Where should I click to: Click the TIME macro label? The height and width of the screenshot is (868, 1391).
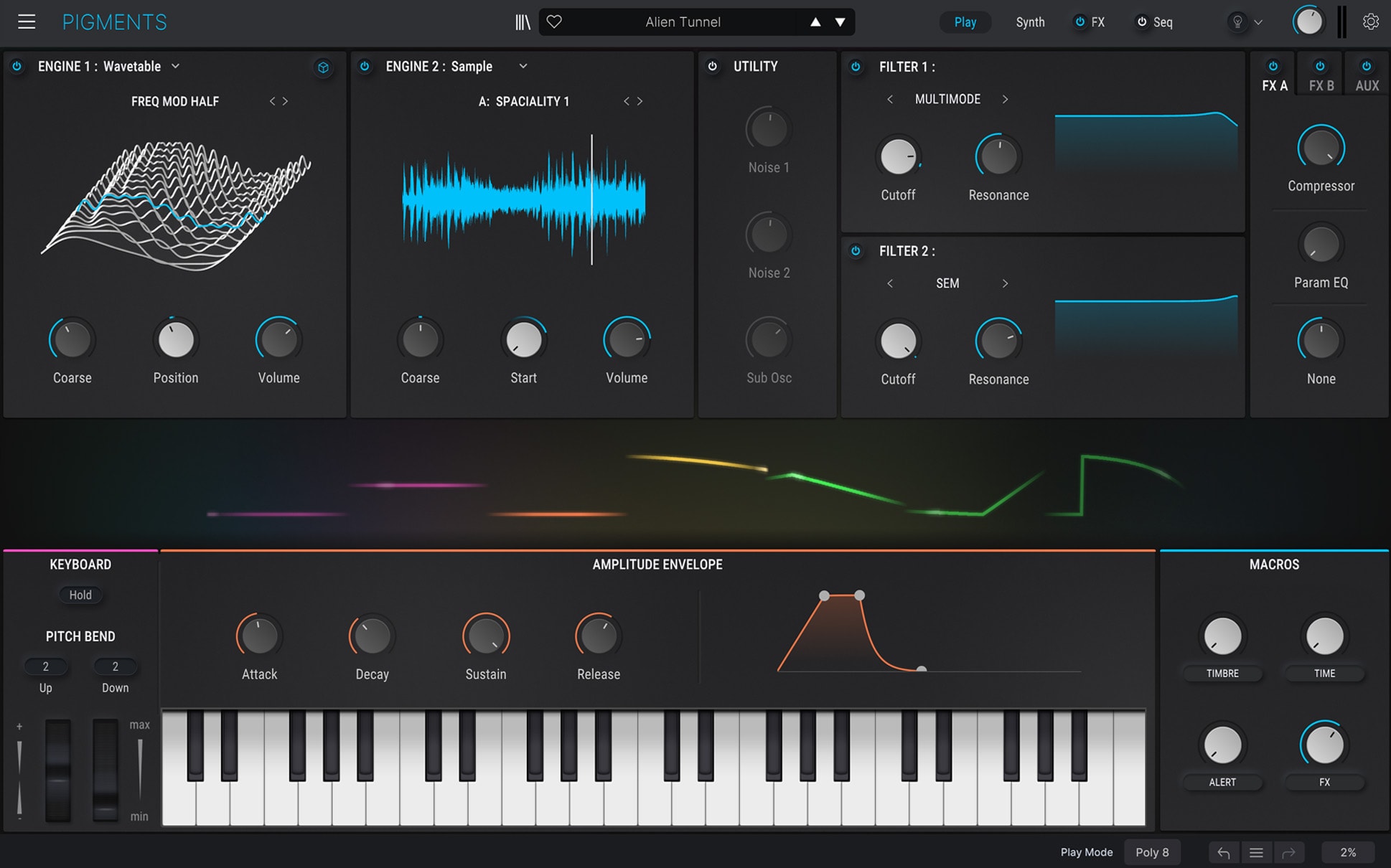pos(1324,673)
